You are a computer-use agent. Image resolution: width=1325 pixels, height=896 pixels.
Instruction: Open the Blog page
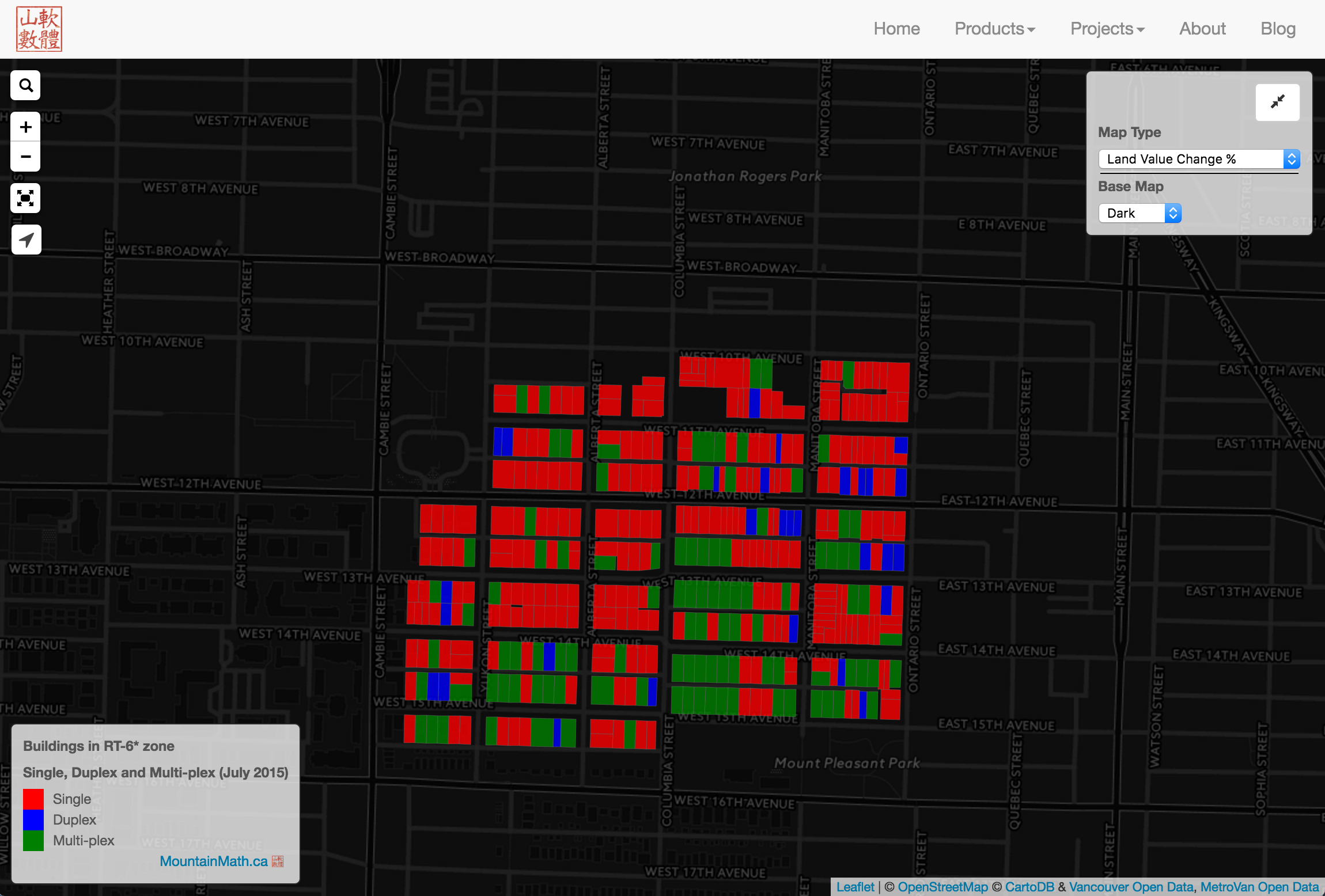tap(1278, 29)
